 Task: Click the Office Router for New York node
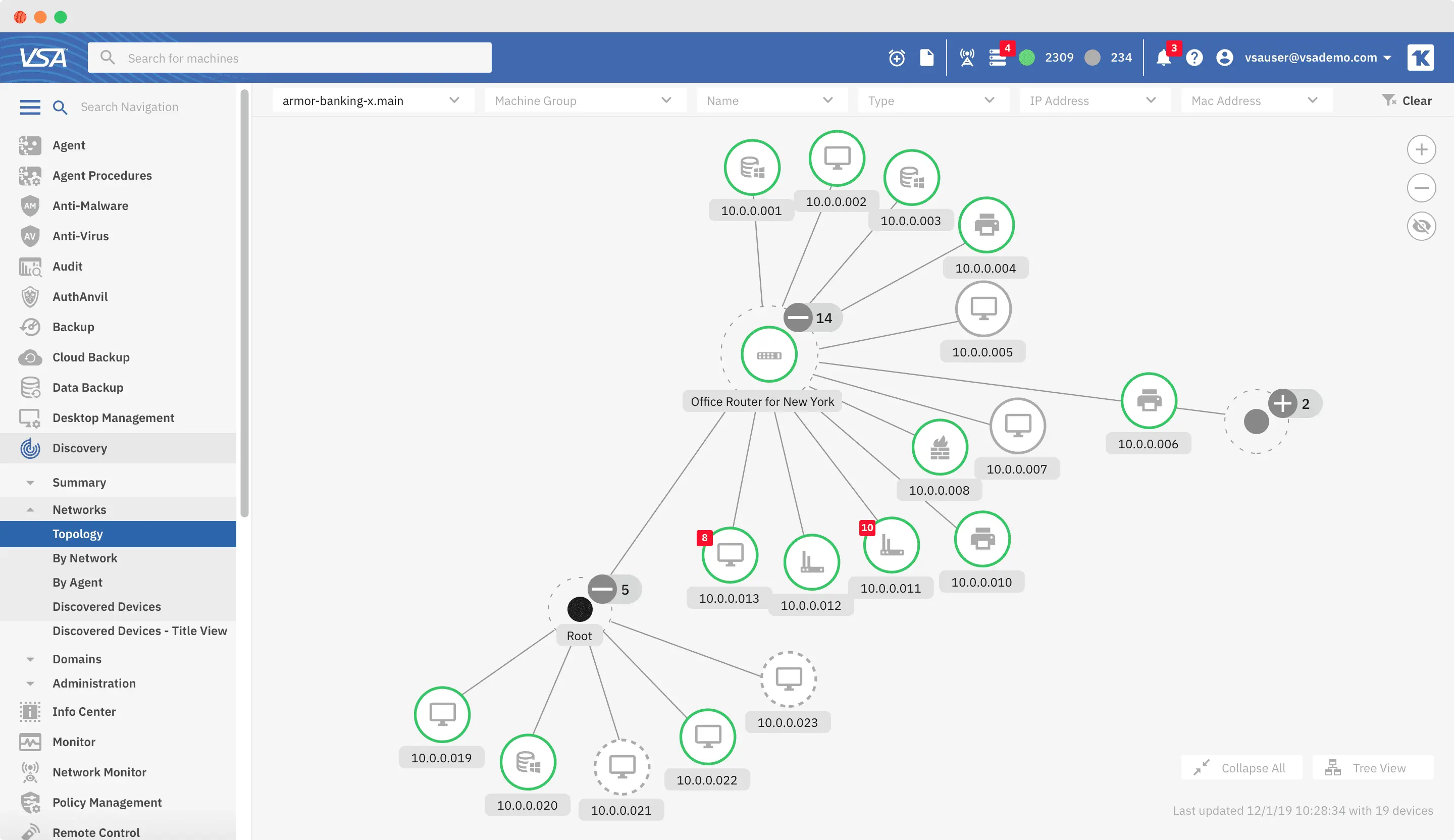point(769,355)
